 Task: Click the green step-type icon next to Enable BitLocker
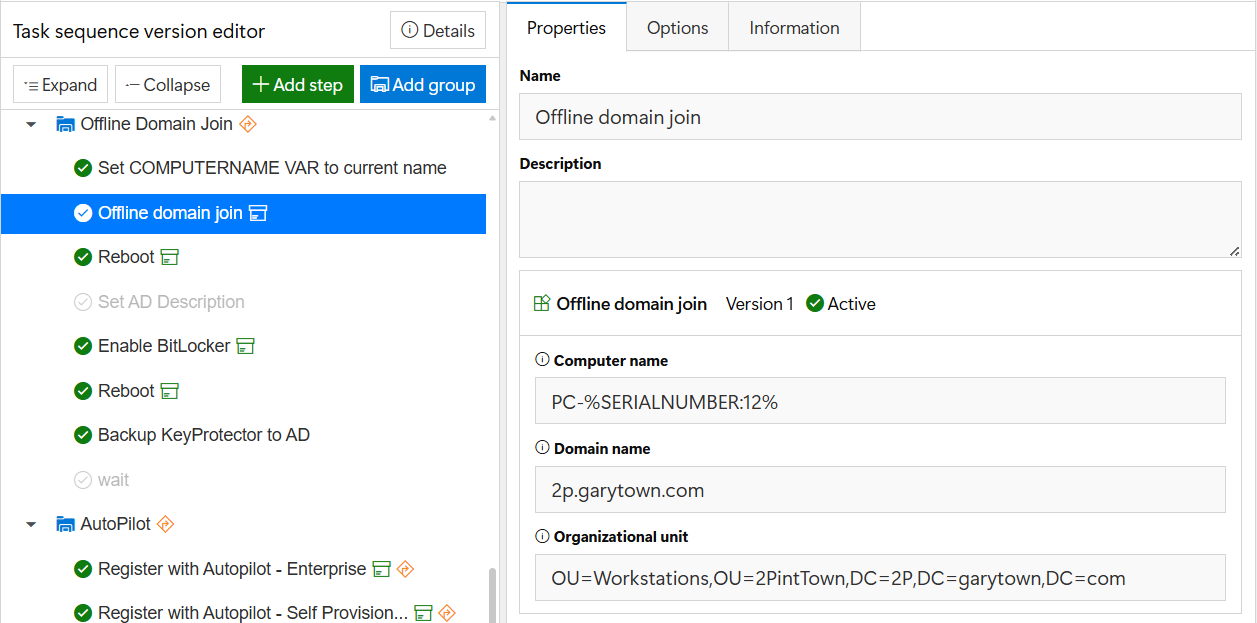[x=246, y=346]
